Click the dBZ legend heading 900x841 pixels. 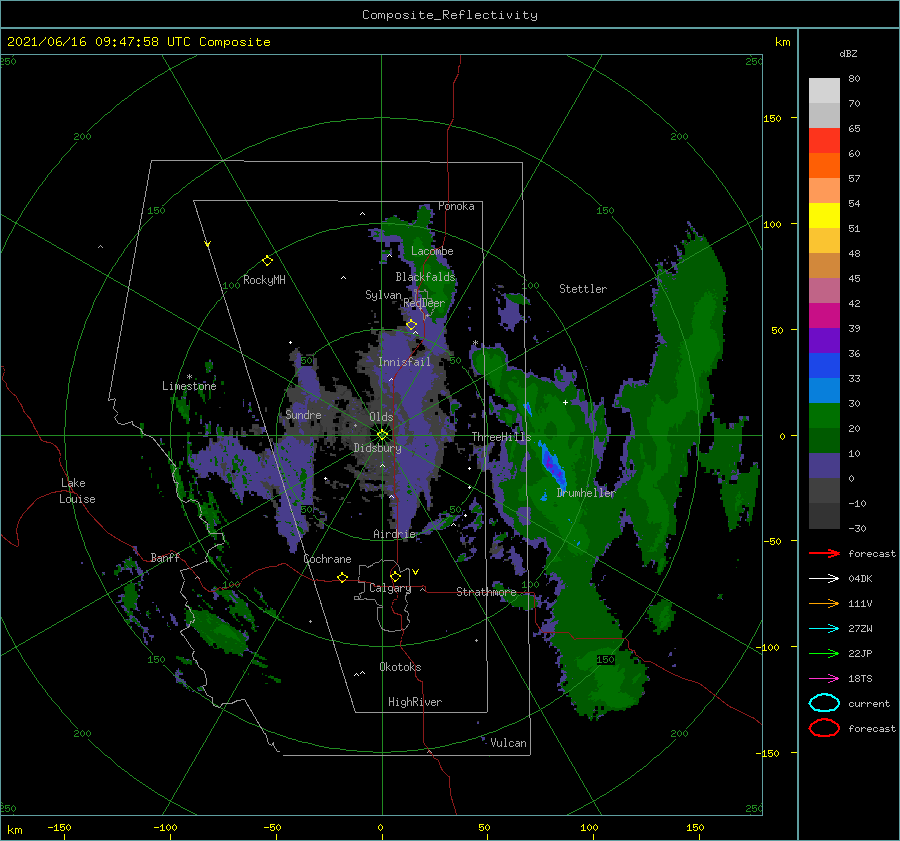pyautogui.click(x=848, y=53)
